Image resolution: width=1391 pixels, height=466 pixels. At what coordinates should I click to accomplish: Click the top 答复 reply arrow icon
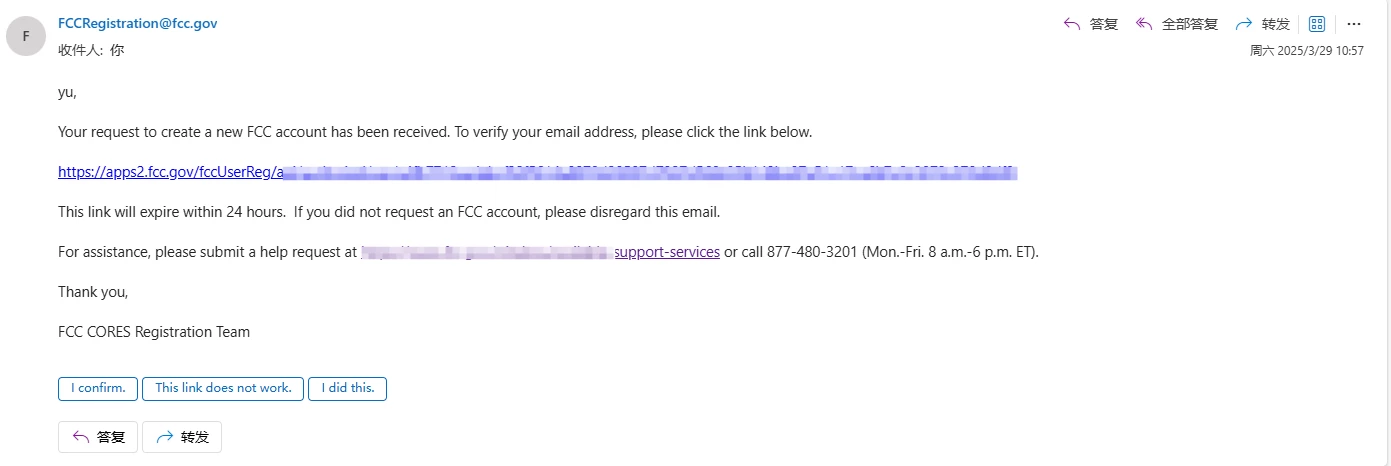(x=1072, y=24)
